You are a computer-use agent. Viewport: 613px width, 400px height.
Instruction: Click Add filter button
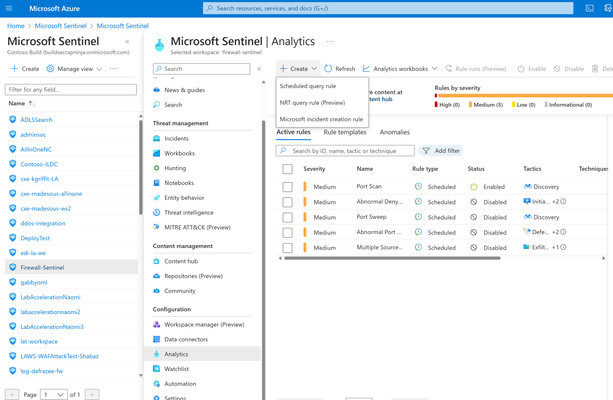441,151
